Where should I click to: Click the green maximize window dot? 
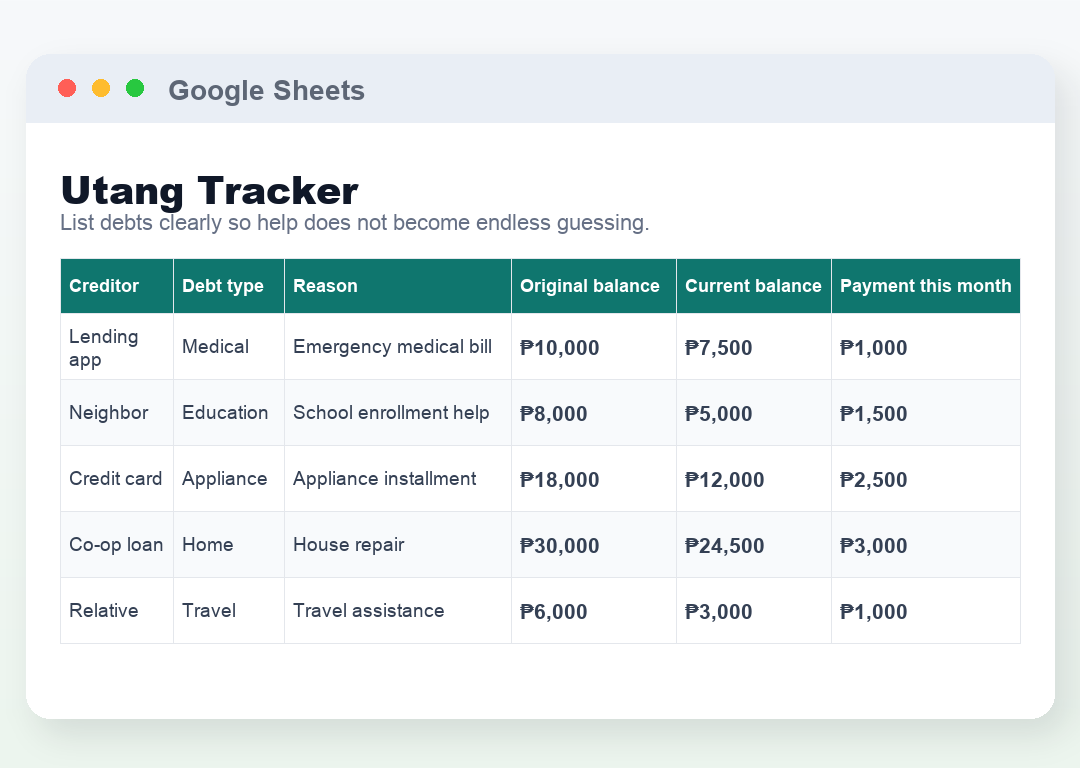click(x=135, y=88)
